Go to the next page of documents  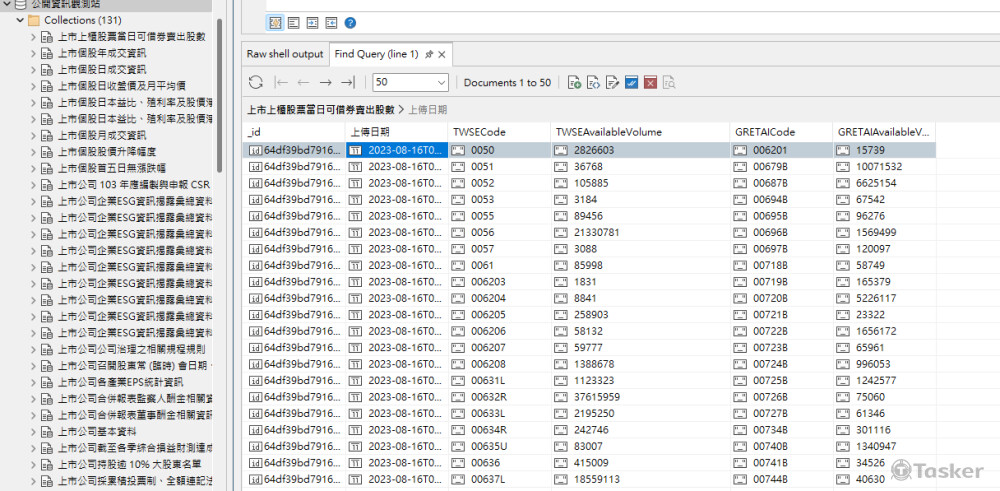(325, 83)
